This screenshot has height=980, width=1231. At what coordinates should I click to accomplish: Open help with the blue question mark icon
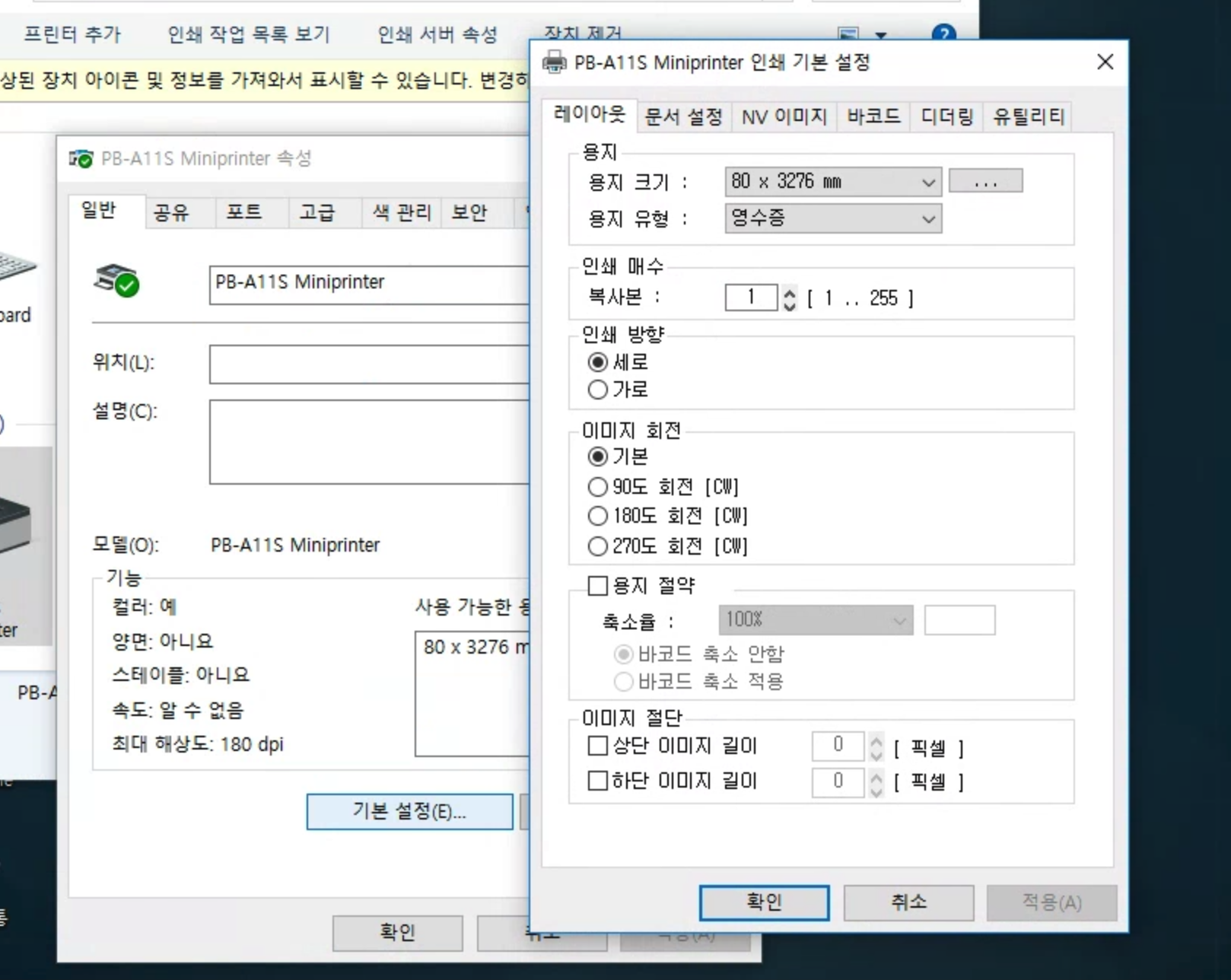[943, 33]
